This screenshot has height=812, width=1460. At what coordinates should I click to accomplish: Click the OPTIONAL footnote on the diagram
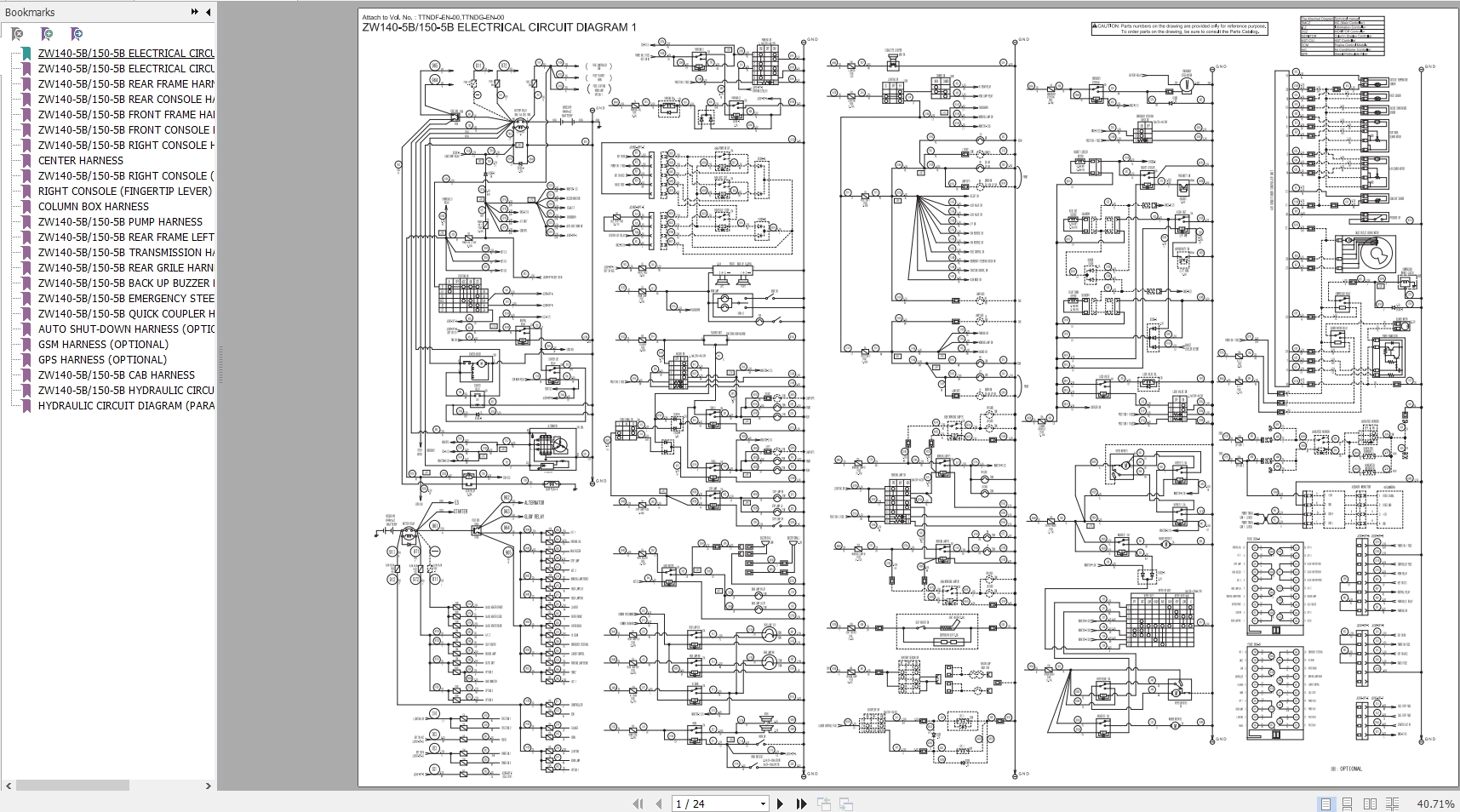pyautogui.click(x=1347, y=769)
